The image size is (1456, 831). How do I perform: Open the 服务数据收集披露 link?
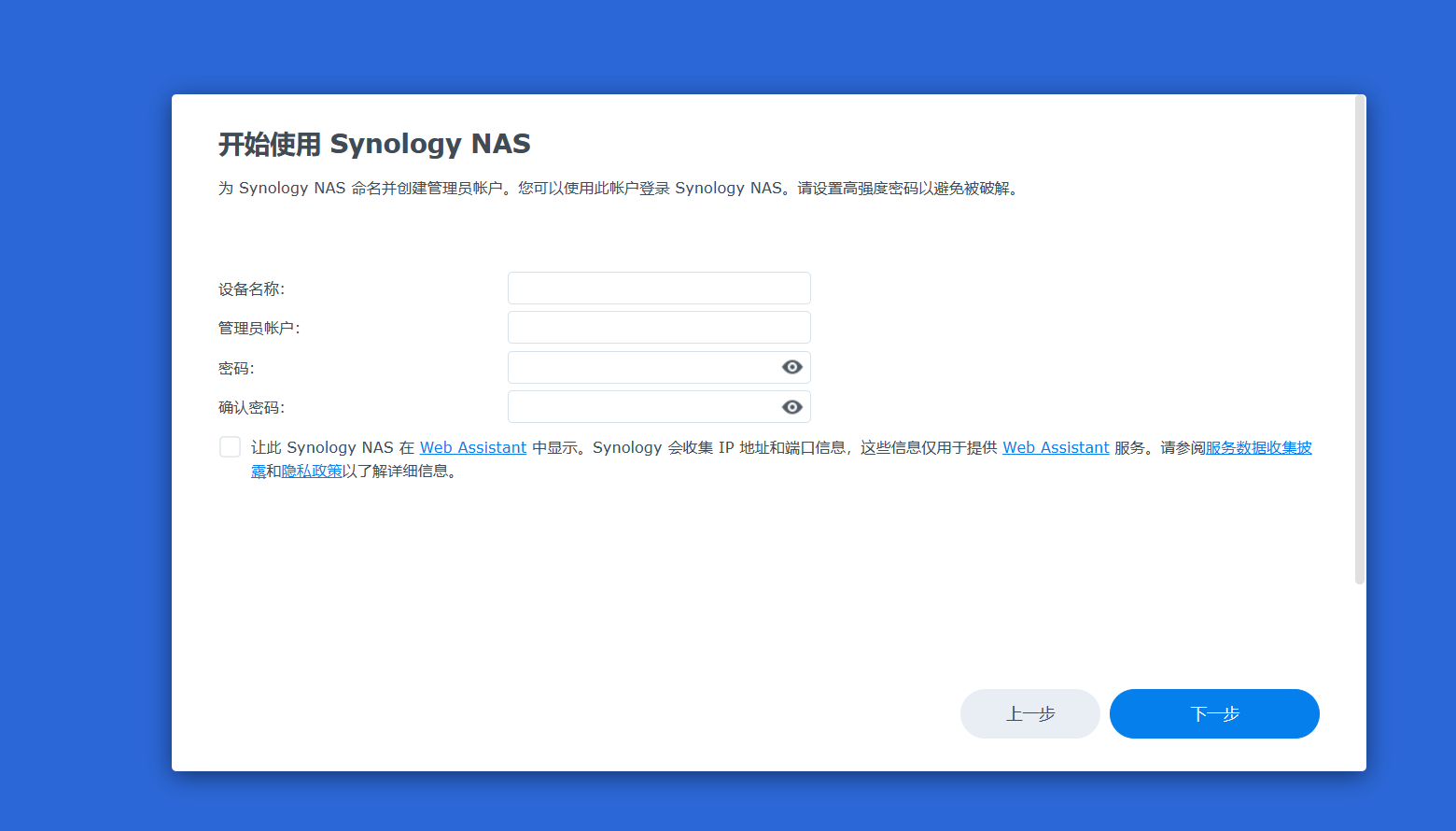tap(1258, 447)
